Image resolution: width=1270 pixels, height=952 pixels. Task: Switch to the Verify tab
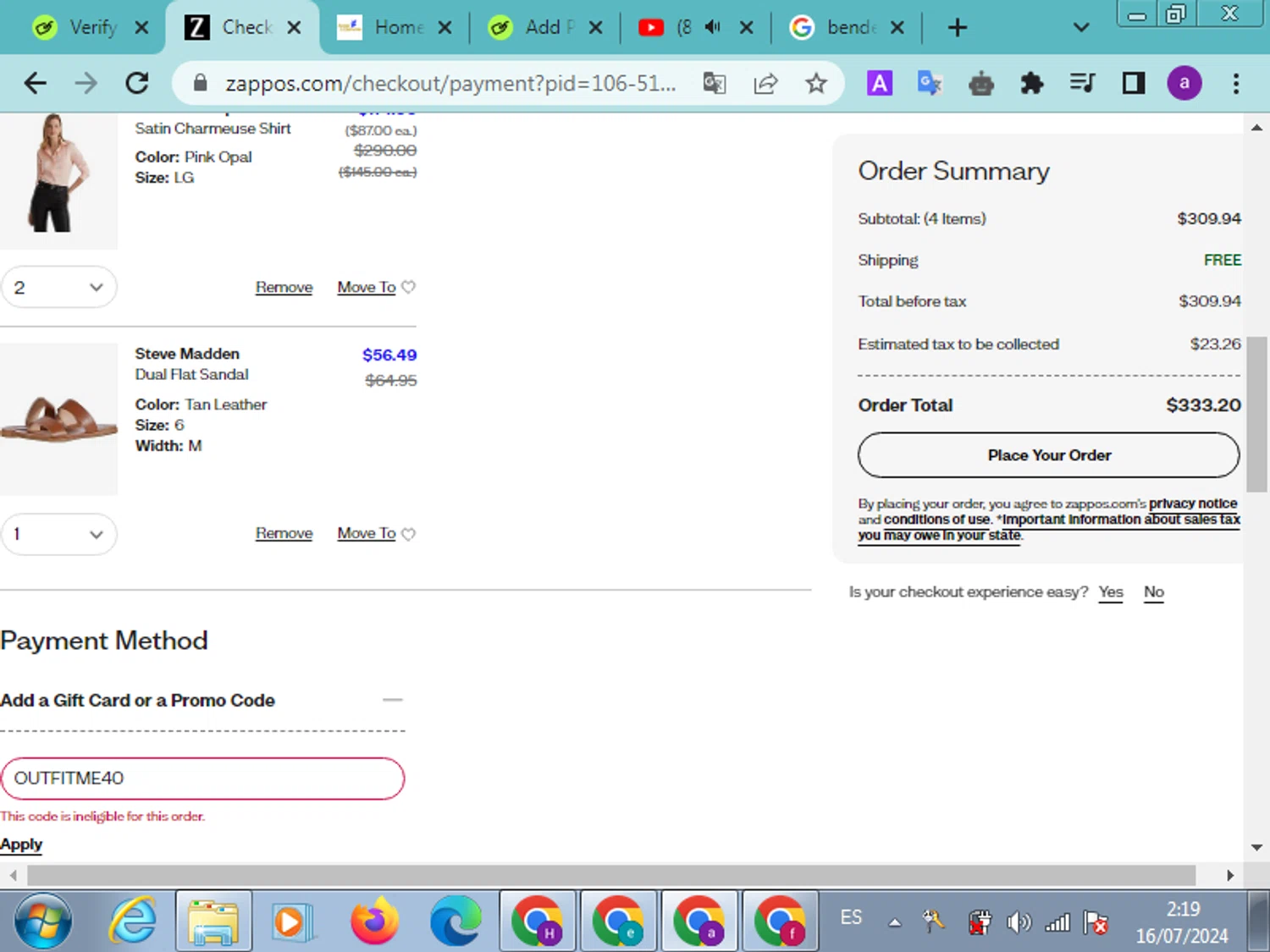tap(91, 28)
